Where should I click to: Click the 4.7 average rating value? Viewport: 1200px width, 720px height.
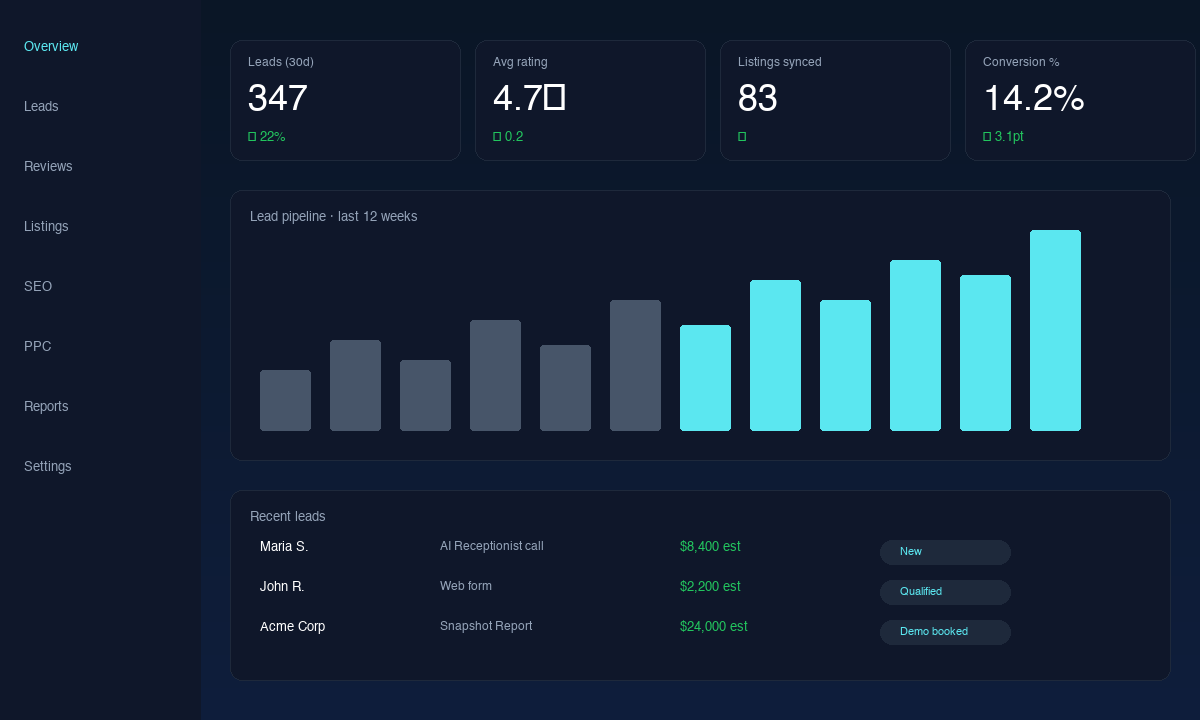click(529, 98)
